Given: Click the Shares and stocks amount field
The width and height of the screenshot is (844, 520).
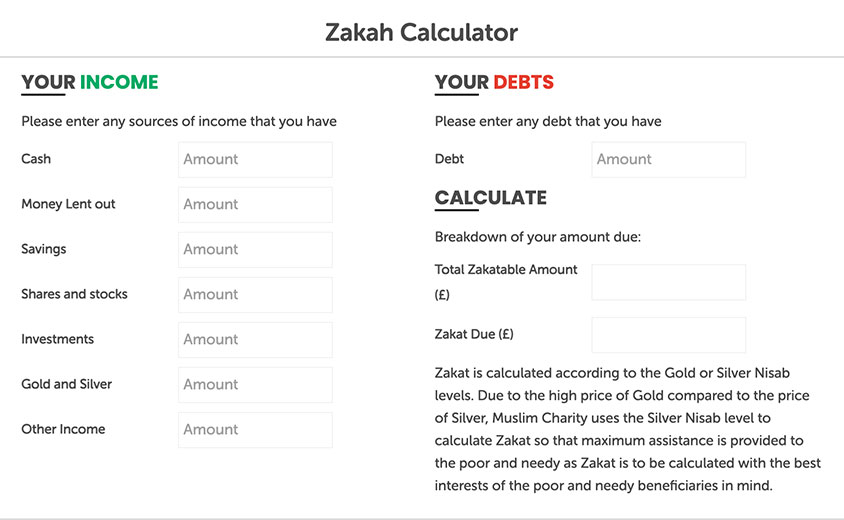Looking at the screenshot, I should pos(255,294).
